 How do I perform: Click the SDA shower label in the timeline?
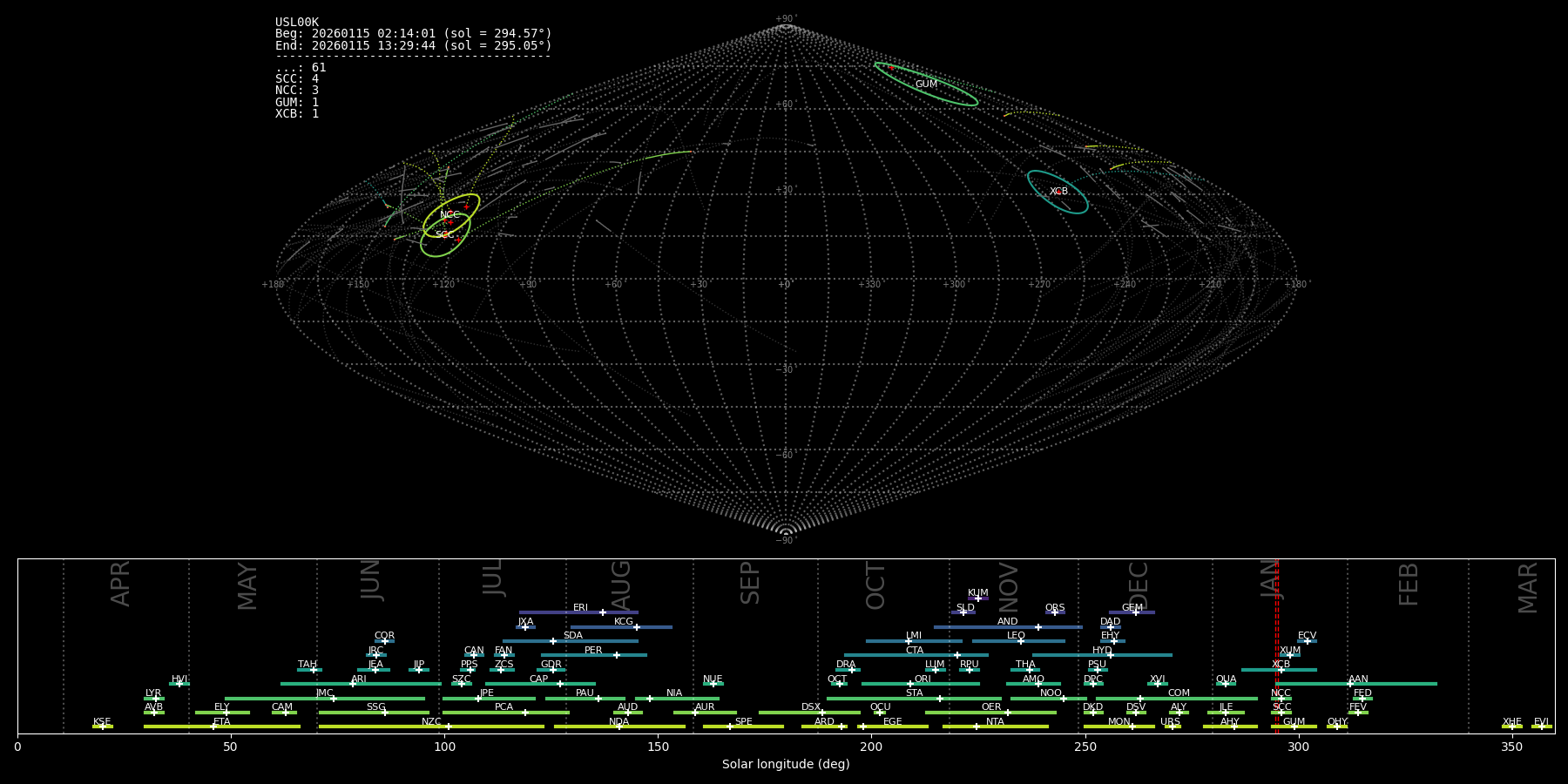point(573,636)
